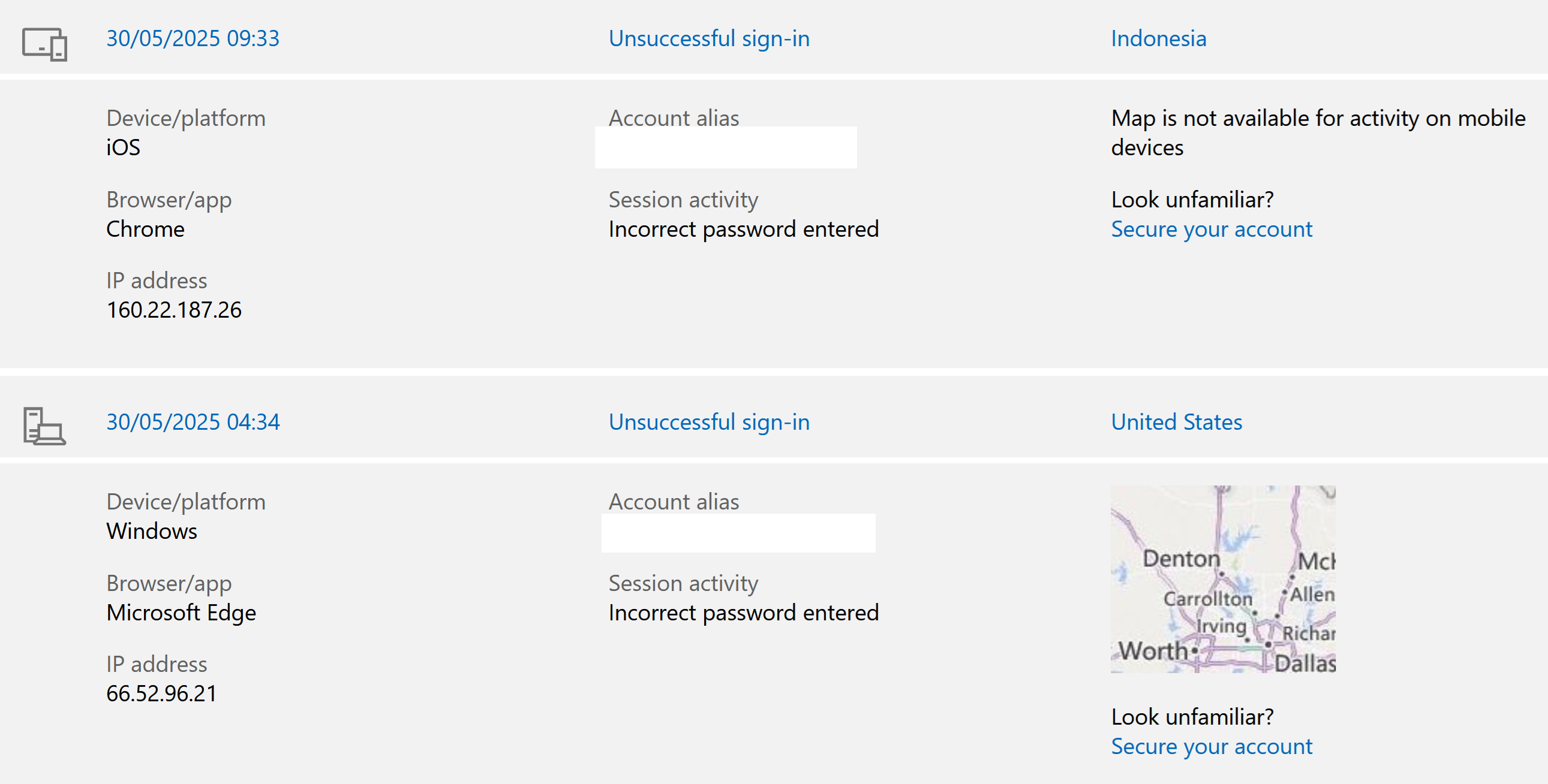The image size is (1548, 784).
Task: Select the first Unsuccessful sign-in heading
Action: (709, 38)
